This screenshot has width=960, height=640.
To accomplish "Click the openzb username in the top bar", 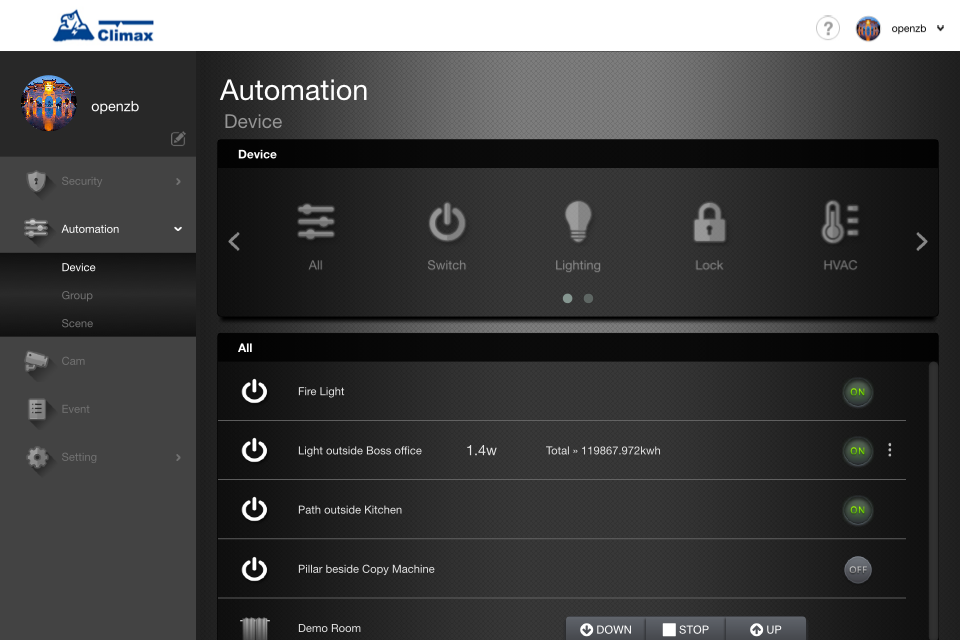I will [x=909, y=28].
